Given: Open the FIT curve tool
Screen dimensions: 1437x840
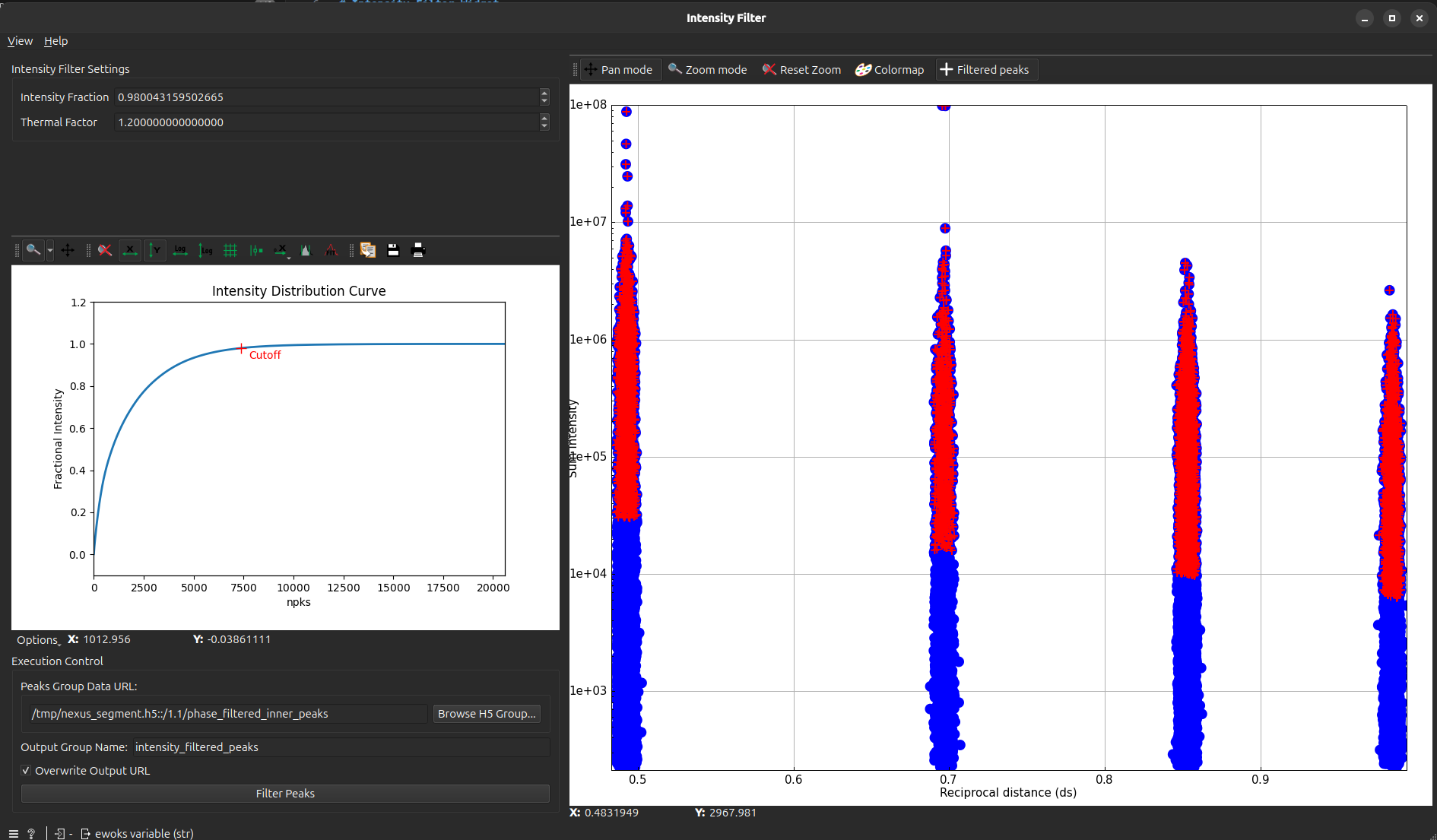Looking at the screenshot, I should [331, 250].
